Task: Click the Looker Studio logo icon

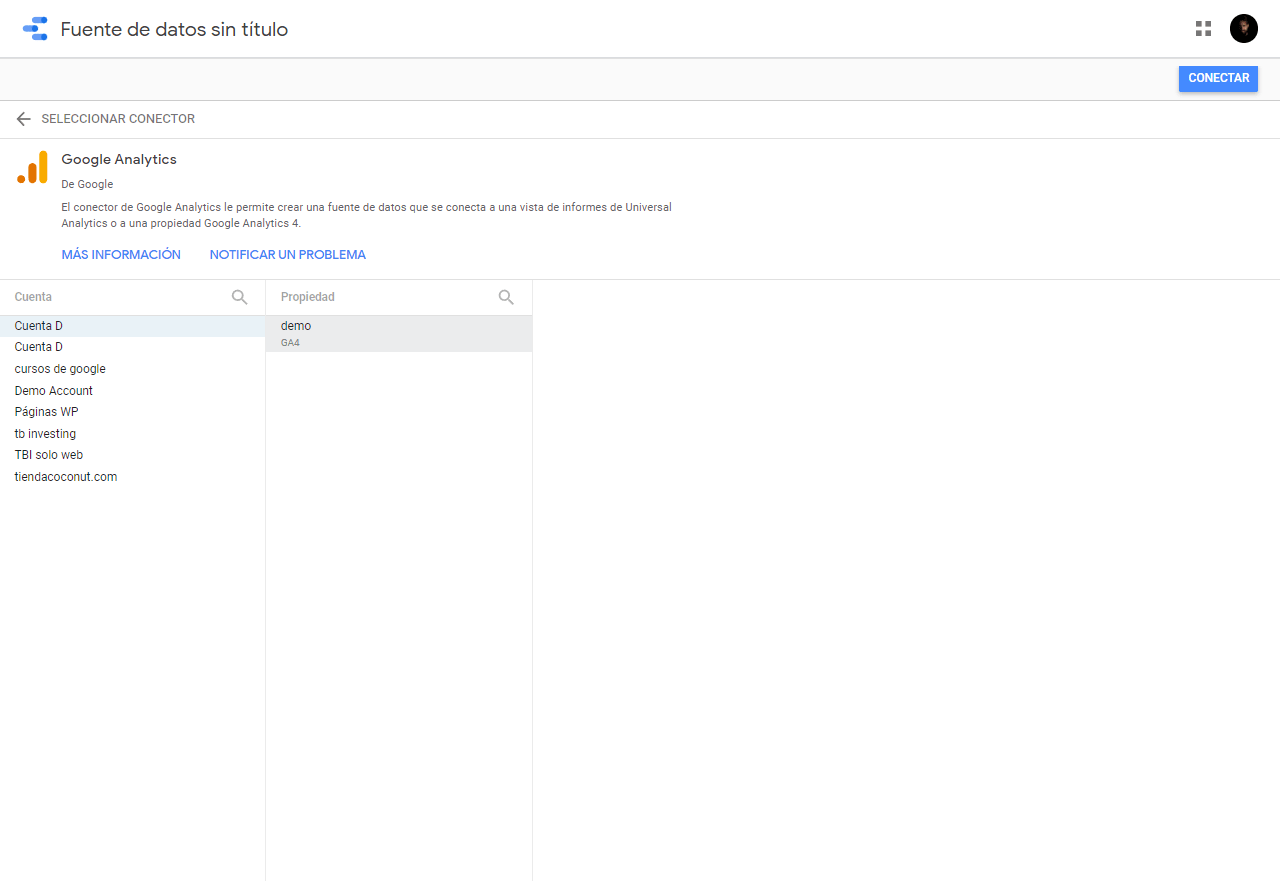Action: (35, 29)
